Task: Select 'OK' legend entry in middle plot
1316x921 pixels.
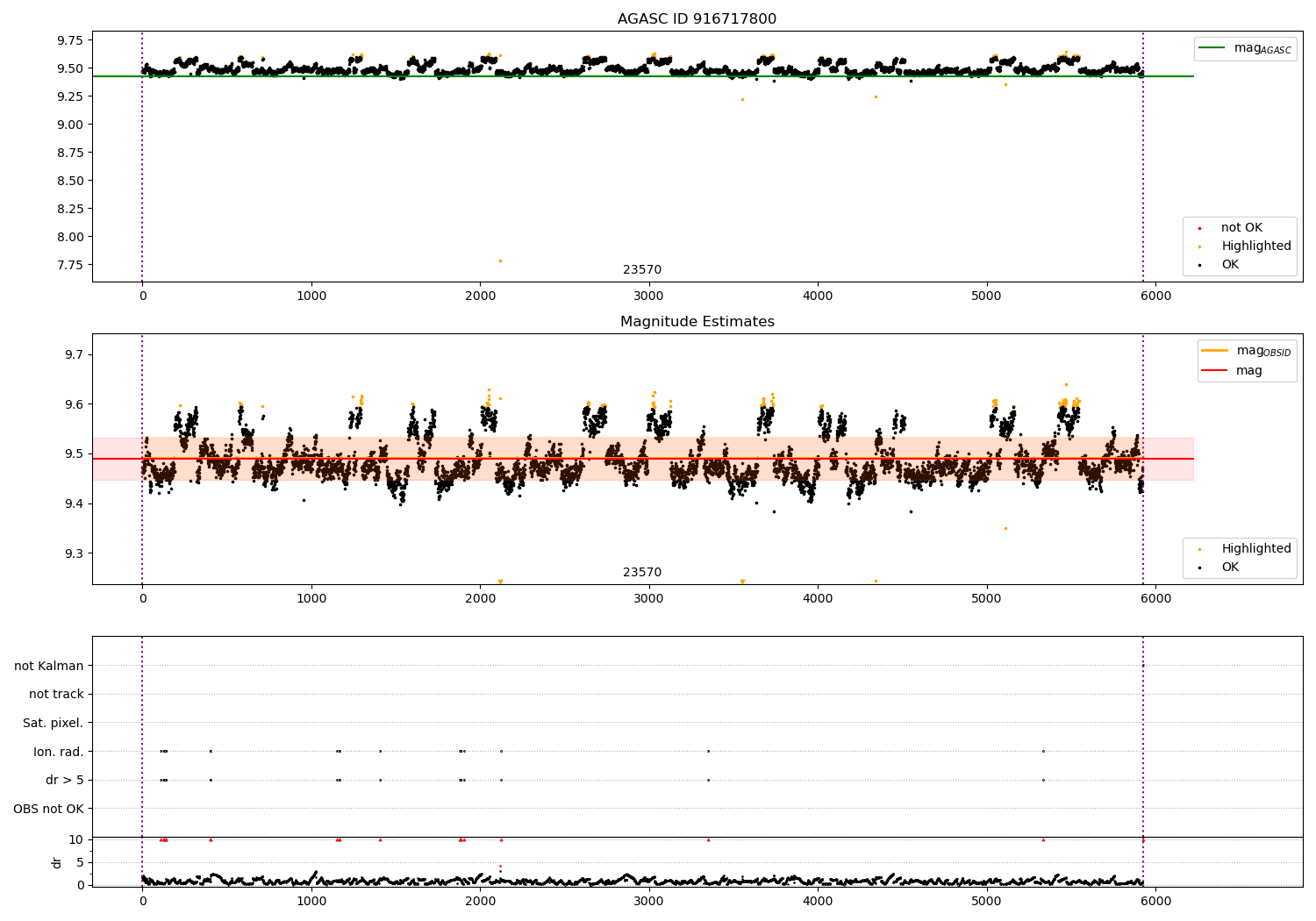Action: pyautogui.click(x=1219, y=568)
